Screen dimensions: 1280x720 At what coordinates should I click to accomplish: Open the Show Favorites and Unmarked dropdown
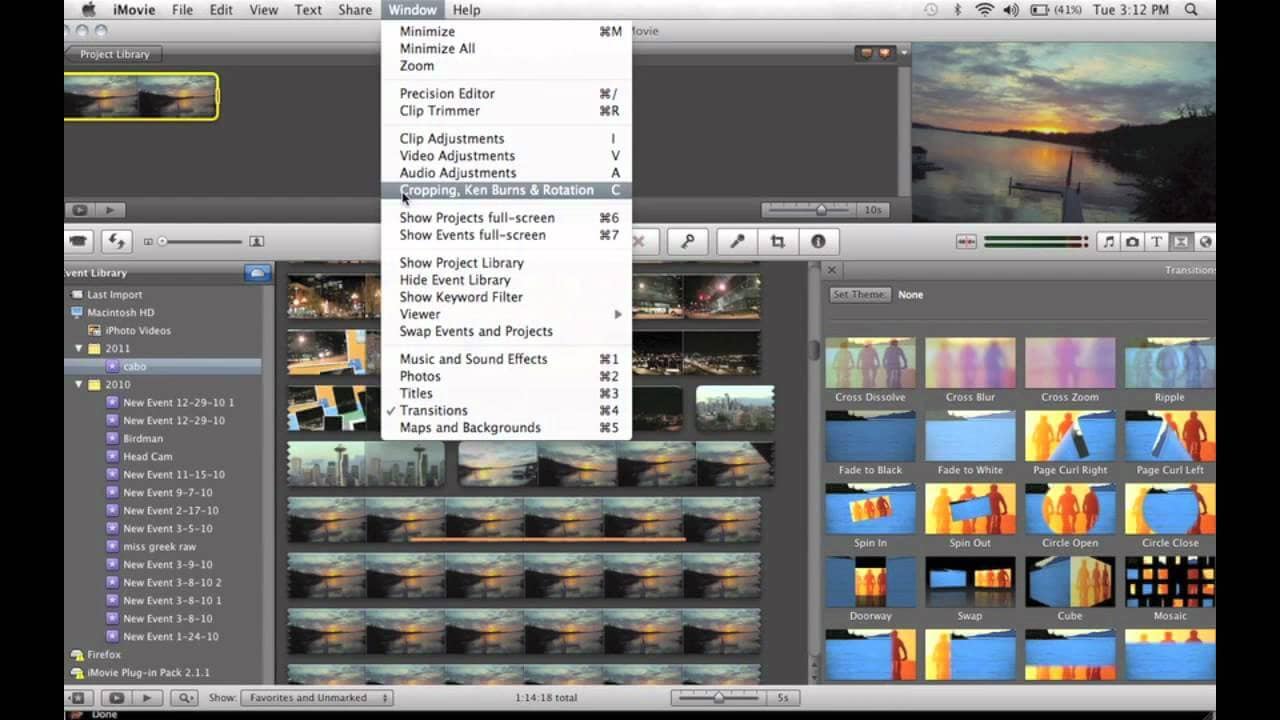point(316,698)
